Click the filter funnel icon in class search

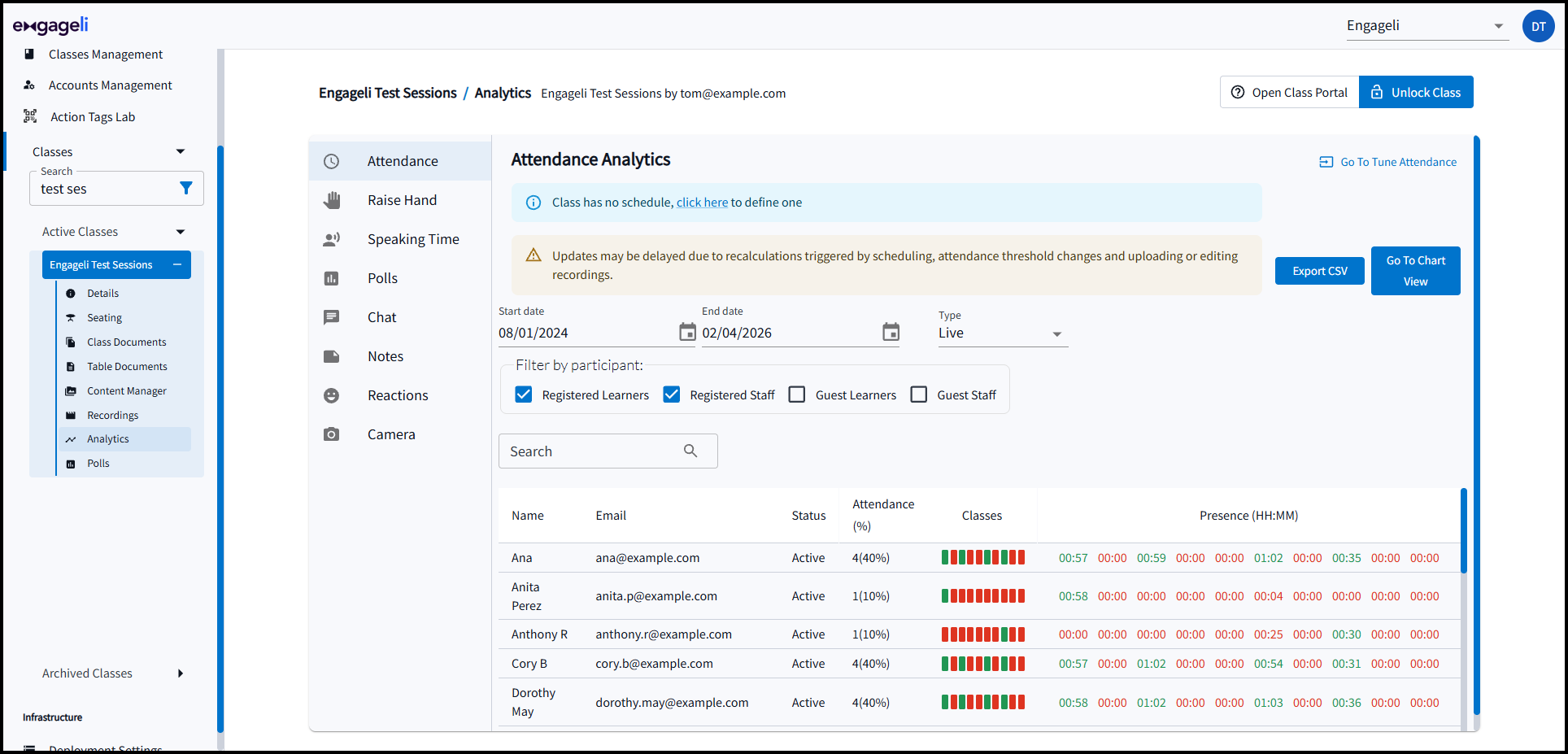pos(186,188)
